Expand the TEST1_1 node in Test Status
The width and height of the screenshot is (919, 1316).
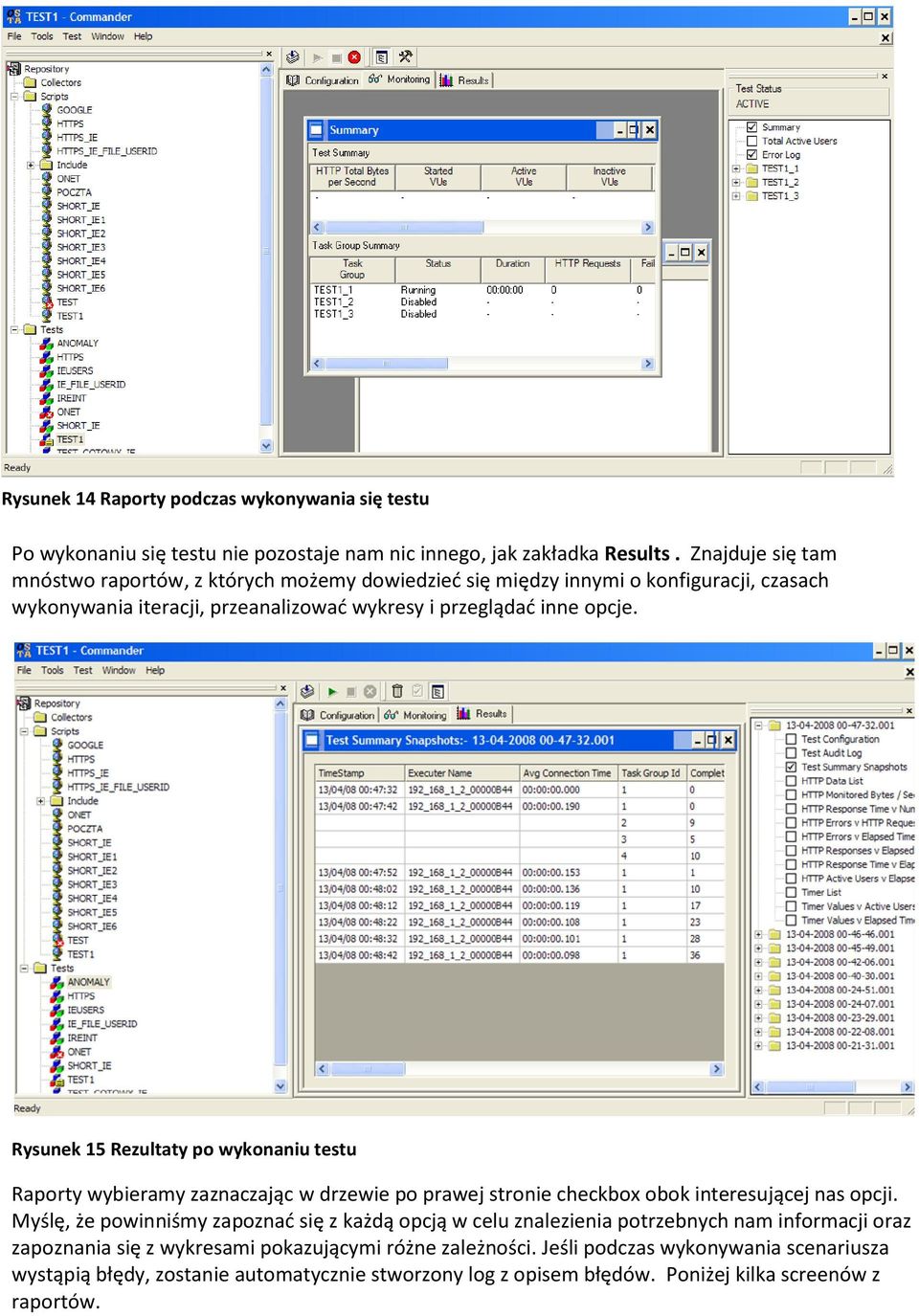point(736,168)
